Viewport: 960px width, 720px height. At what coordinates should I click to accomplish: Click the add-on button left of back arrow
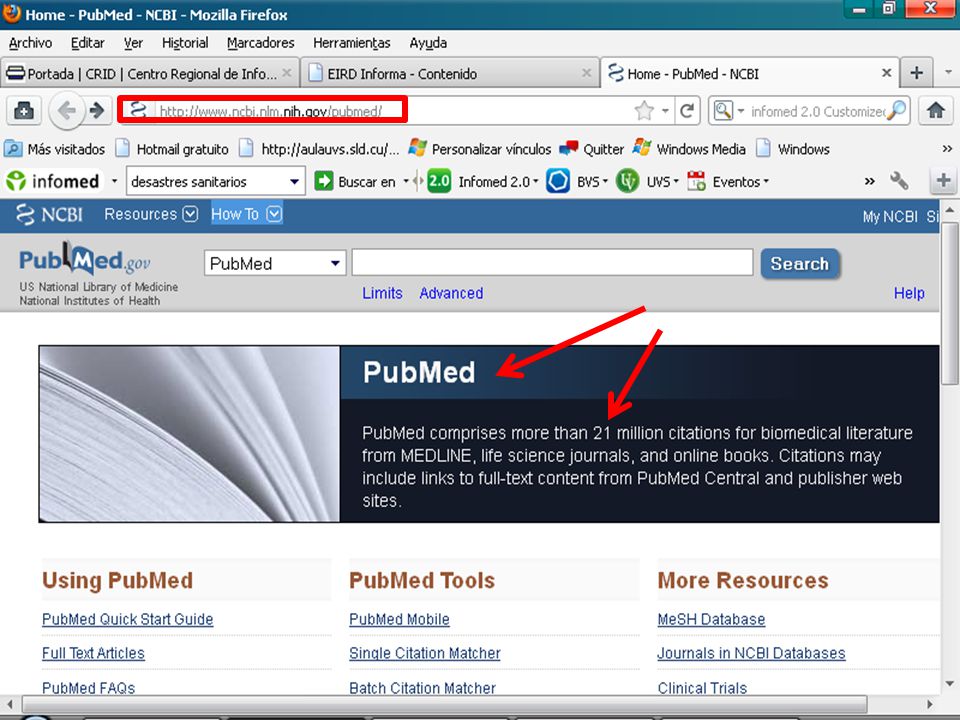click(24, 111)
